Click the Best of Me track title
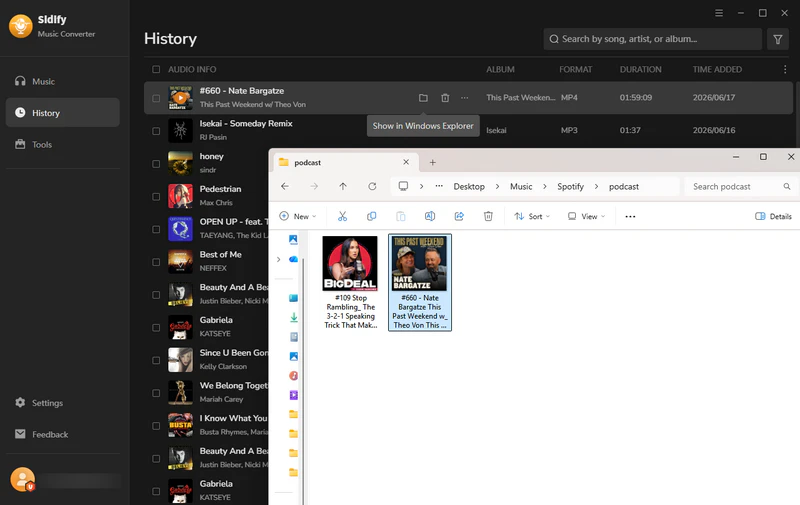This screenshot has width=800, height=505. click(220, 254)
